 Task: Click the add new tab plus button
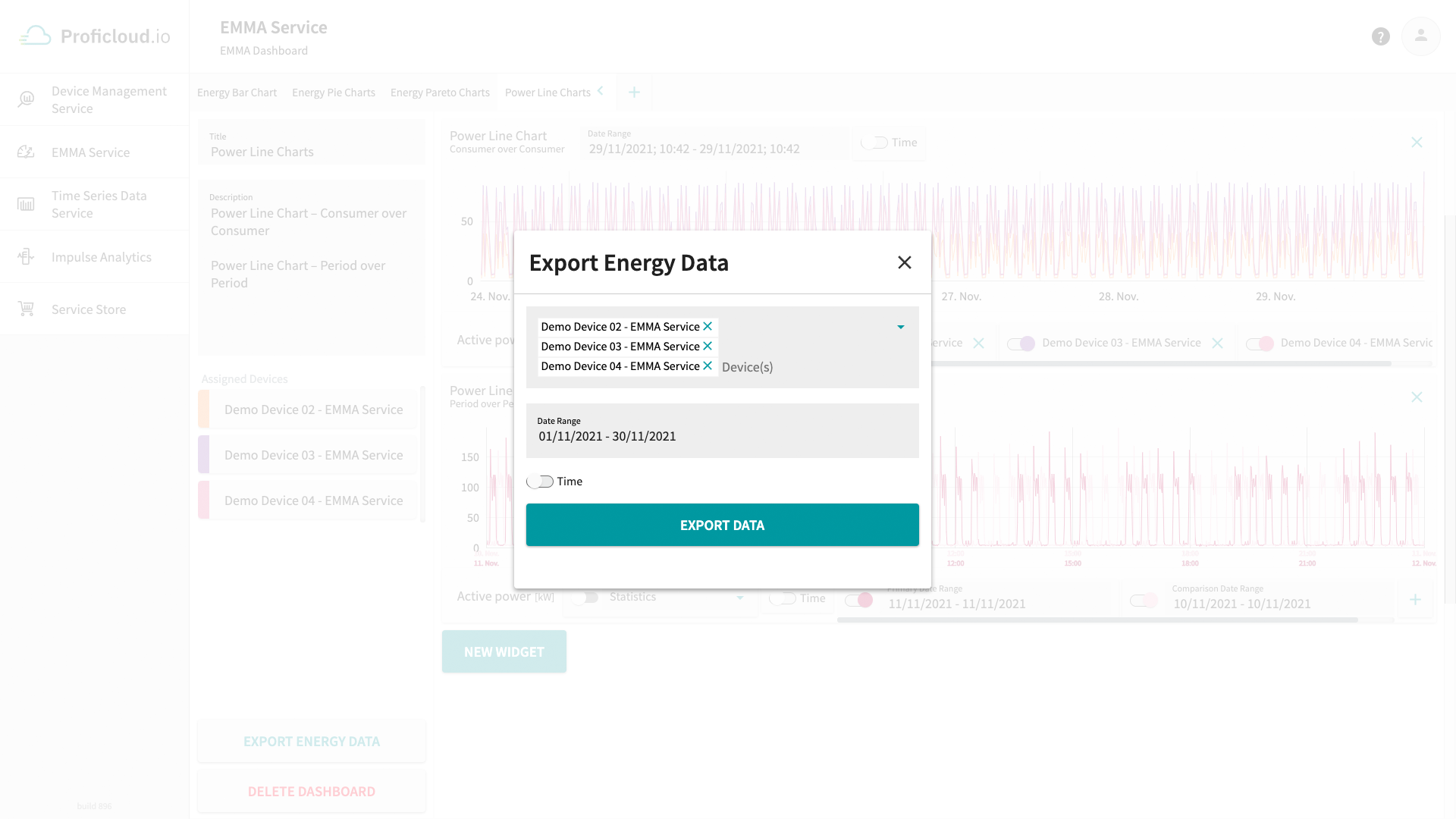634,92
